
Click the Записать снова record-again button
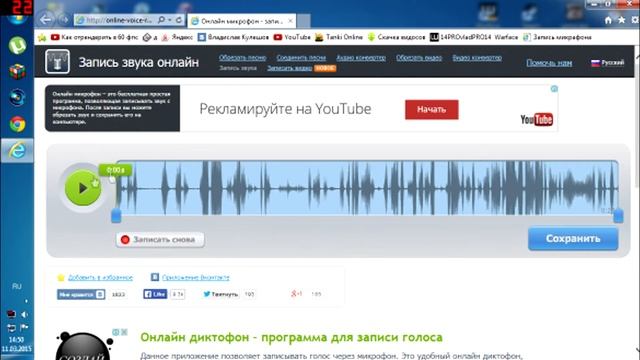point(160,240)
